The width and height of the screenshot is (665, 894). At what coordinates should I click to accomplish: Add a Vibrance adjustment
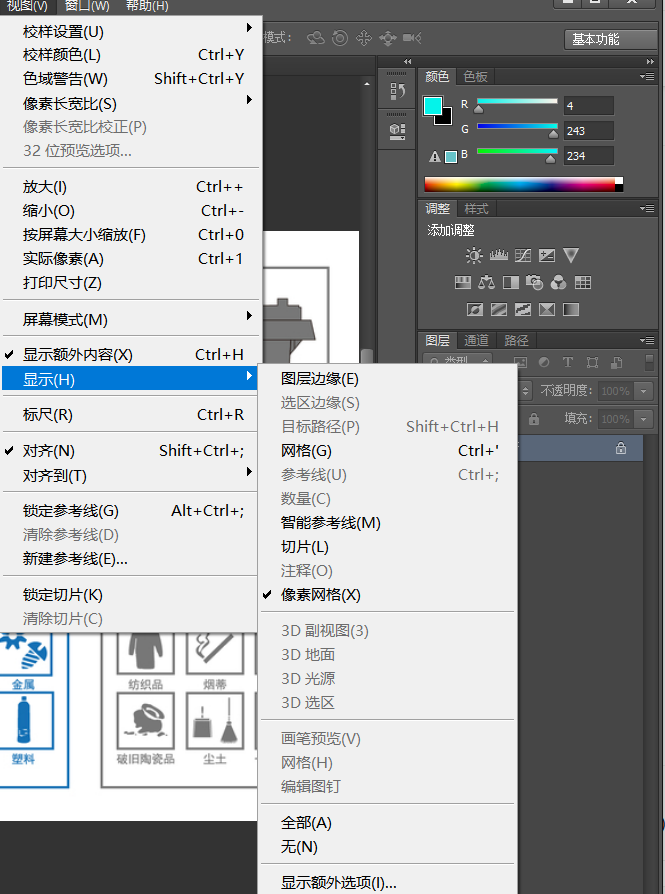[x=571, y=255]
